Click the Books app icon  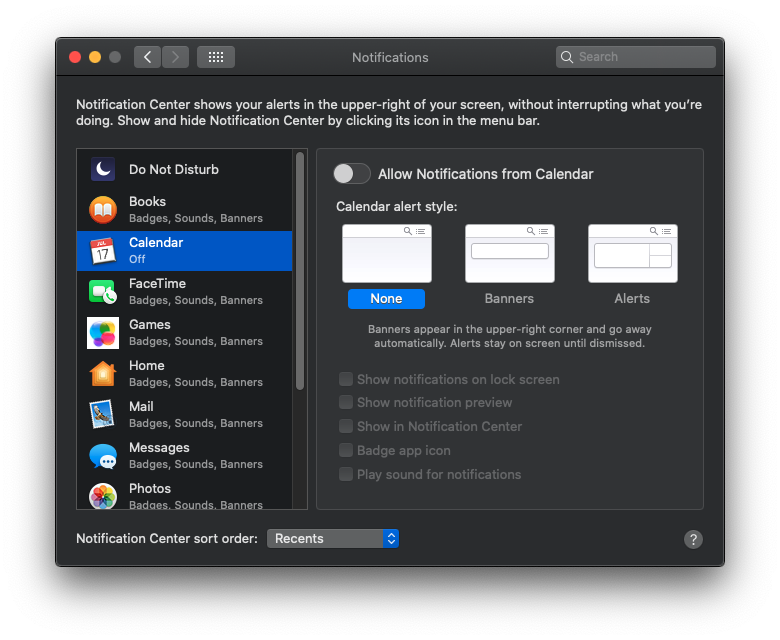click(103, 210)
